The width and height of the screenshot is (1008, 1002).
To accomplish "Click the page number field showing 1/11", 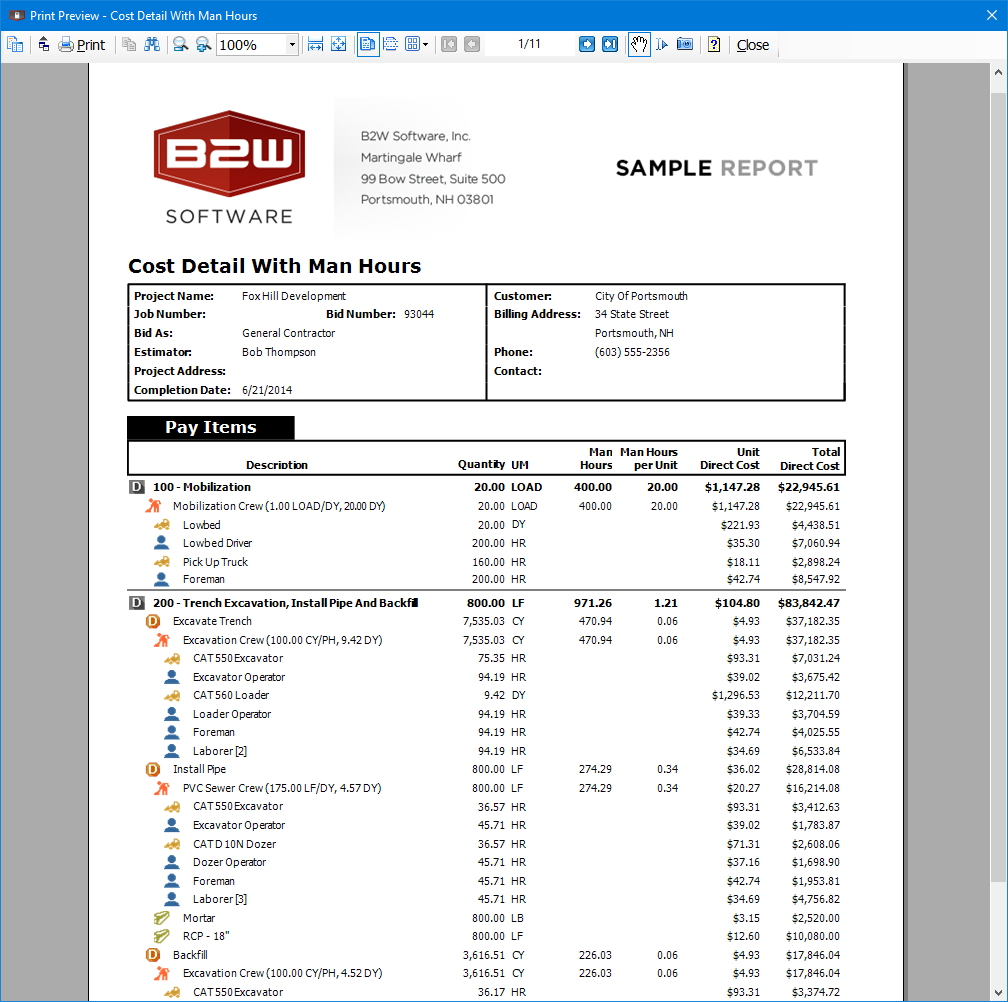I will (x=529, y=44).
